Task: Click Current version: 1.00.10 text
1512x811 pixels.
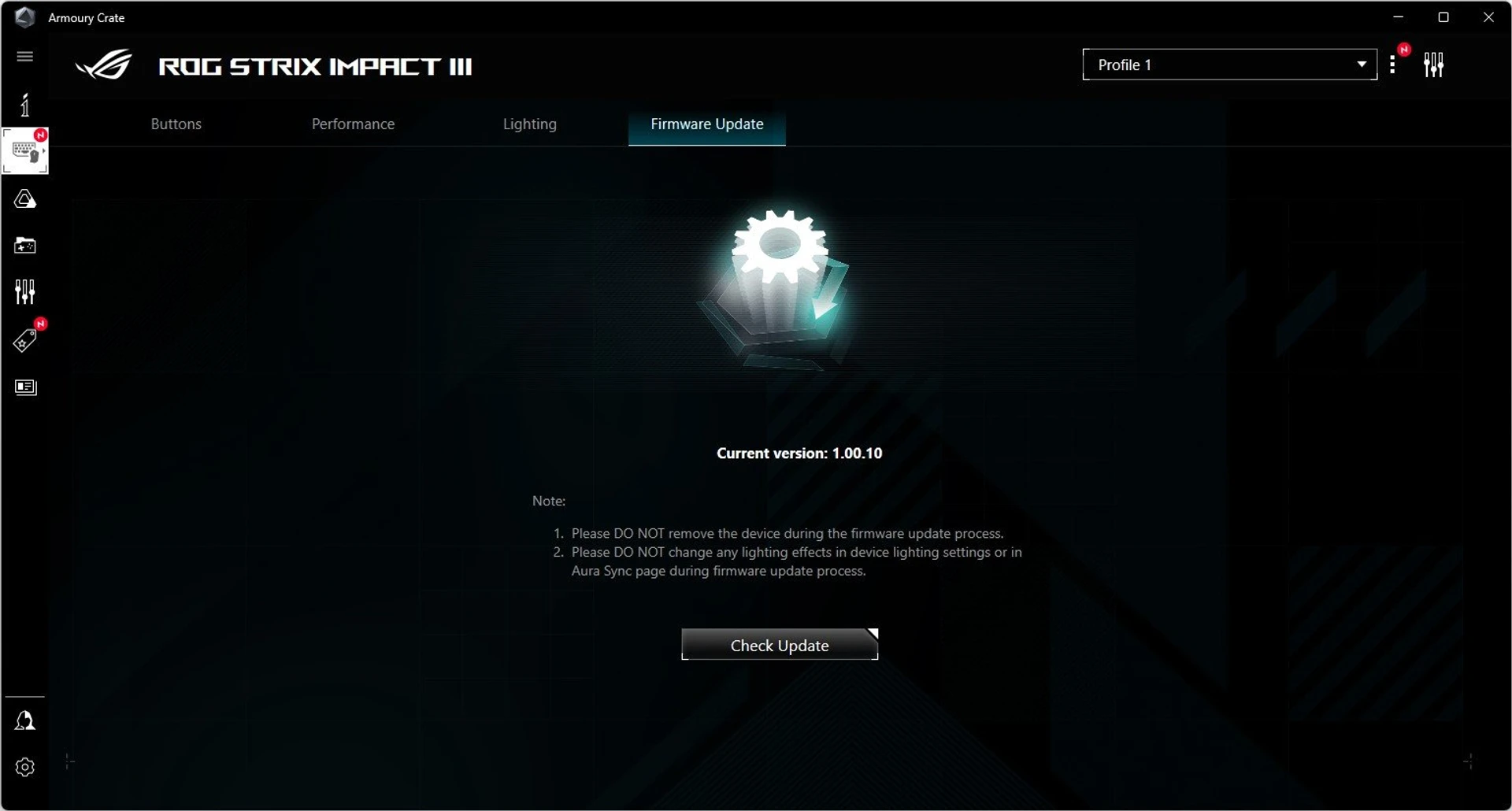Action: coord(799,454)
